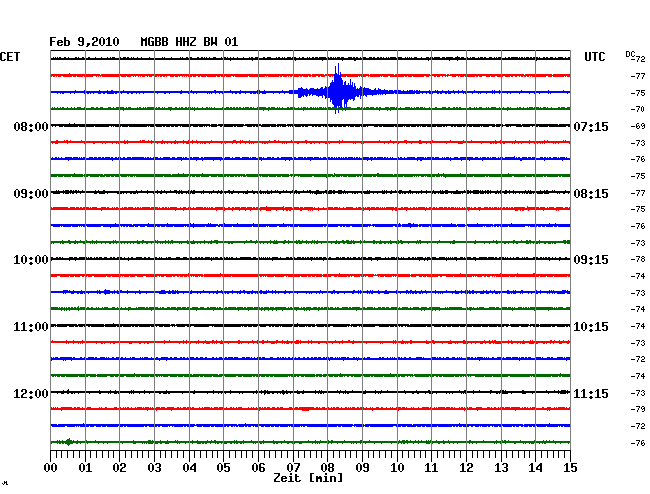Select the 08:00 CET time label
Viewport: 650px width, 494px height.
click(31, 126)
